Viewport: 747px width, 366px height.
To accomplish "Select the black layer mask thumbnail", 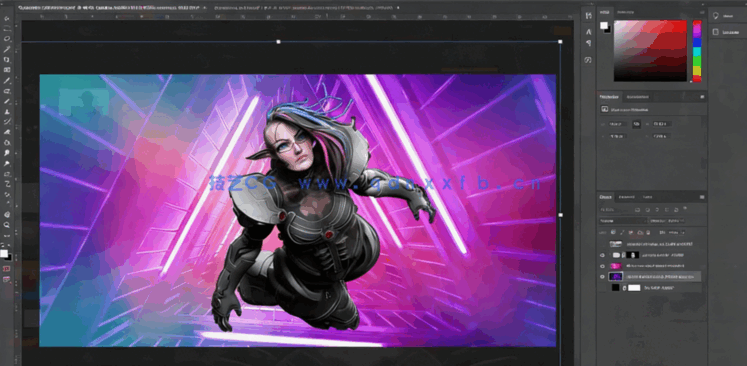I will [632, 255].
